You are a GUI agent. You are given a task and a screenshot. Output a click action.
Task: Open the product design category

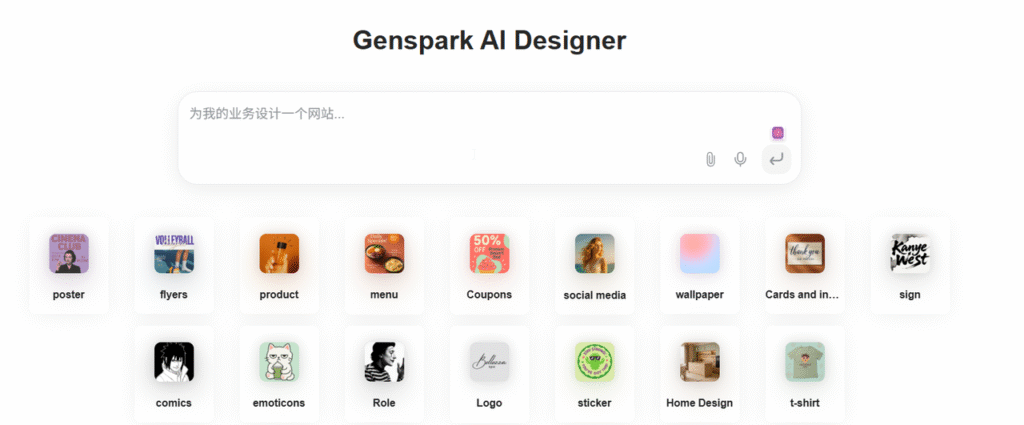279,266
